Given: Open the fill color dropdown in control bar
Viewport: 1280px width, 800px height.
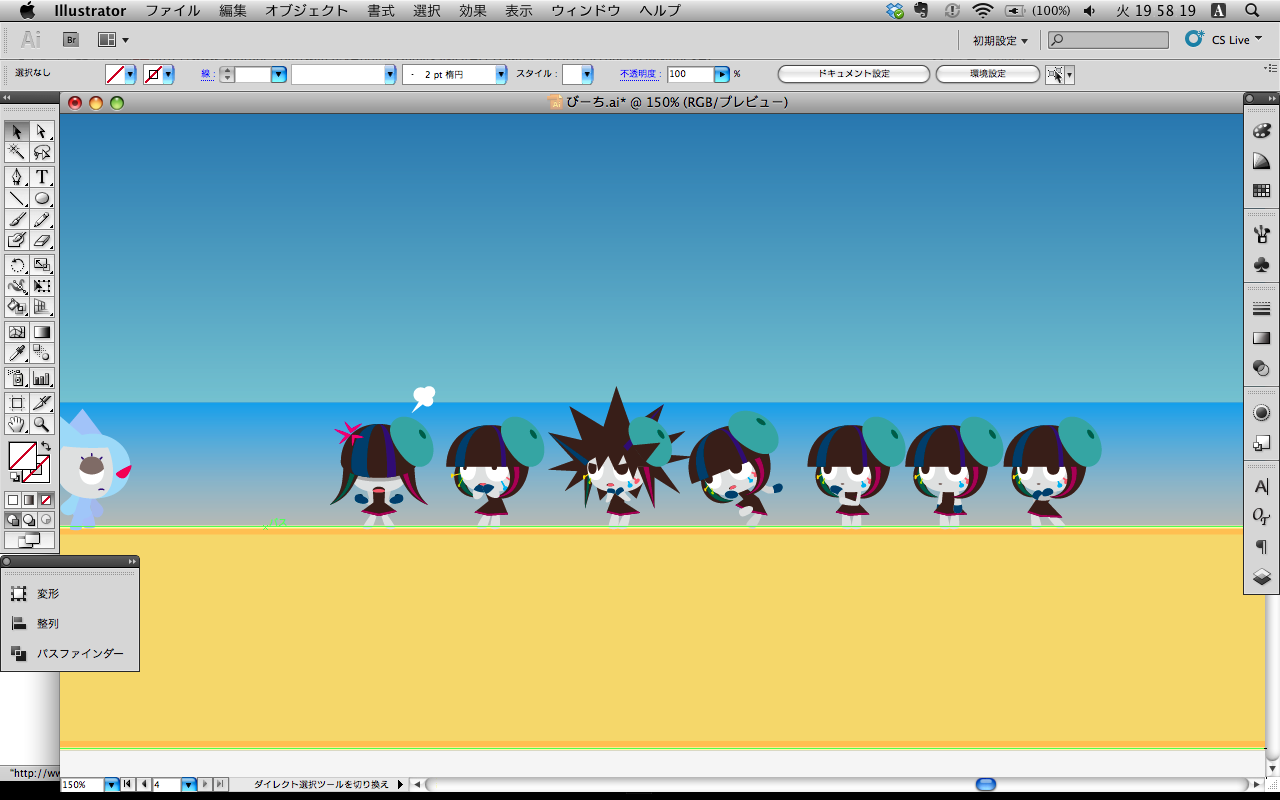Looking at the screenshot, I should [x=130, y=74].
